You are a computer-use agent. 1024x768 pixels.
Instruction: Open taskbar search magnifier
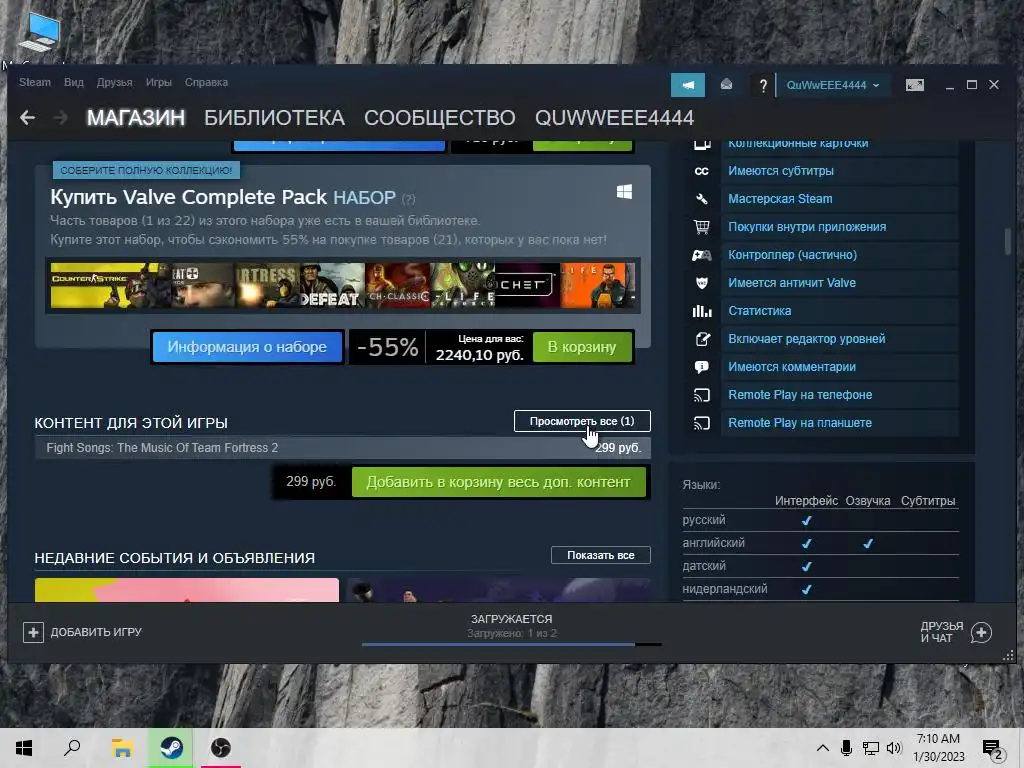coord(72,748)
